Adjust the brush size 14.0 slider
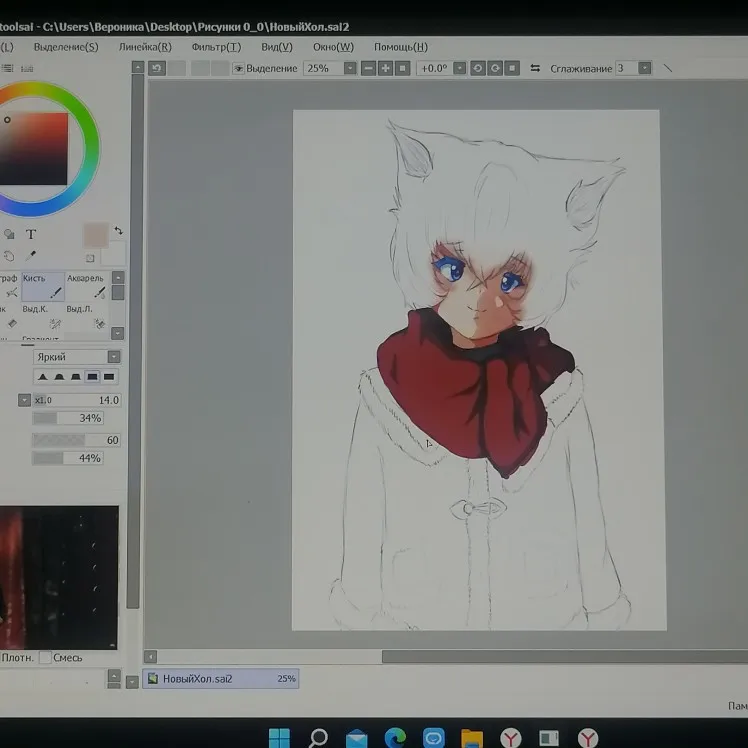Image resolution: width=748 pixels, height=748 pixels. pos(76,400)
